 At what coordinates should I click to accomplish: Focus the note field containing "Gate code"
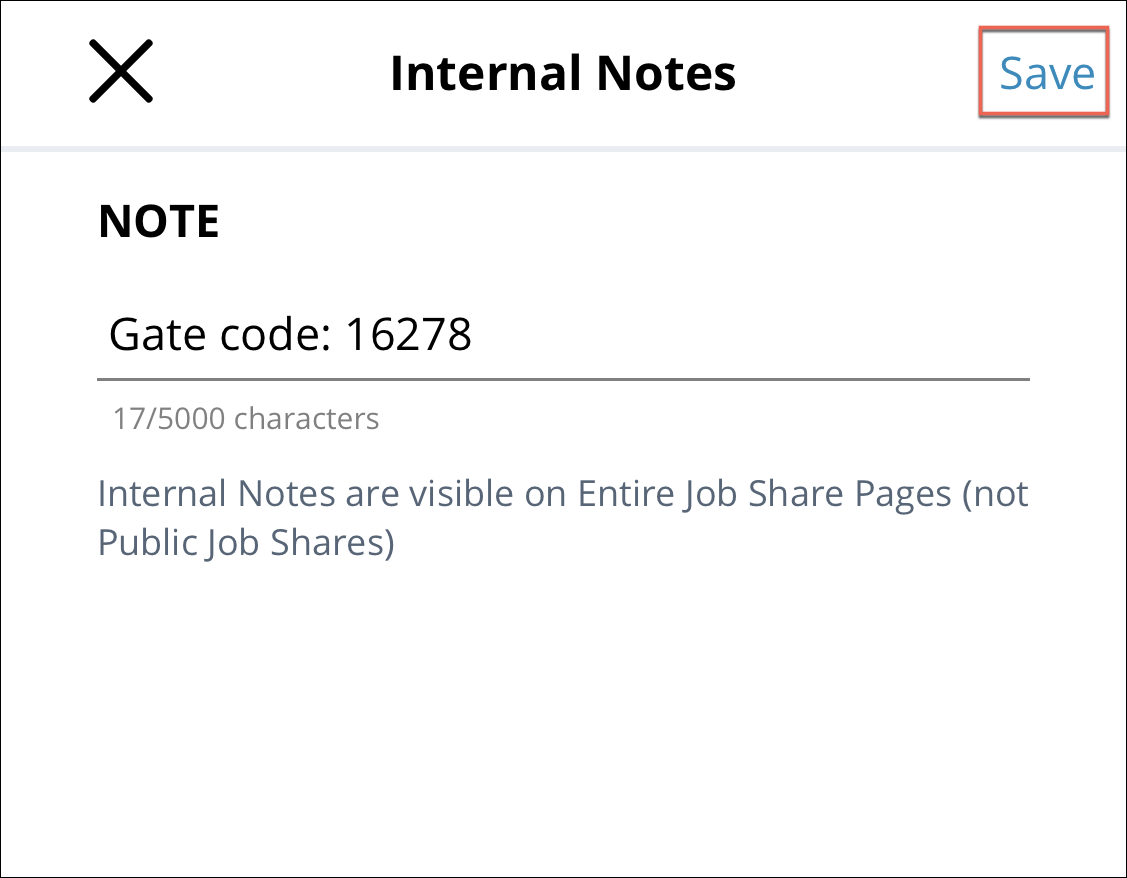pyautogui.click(x=560, y=335)
